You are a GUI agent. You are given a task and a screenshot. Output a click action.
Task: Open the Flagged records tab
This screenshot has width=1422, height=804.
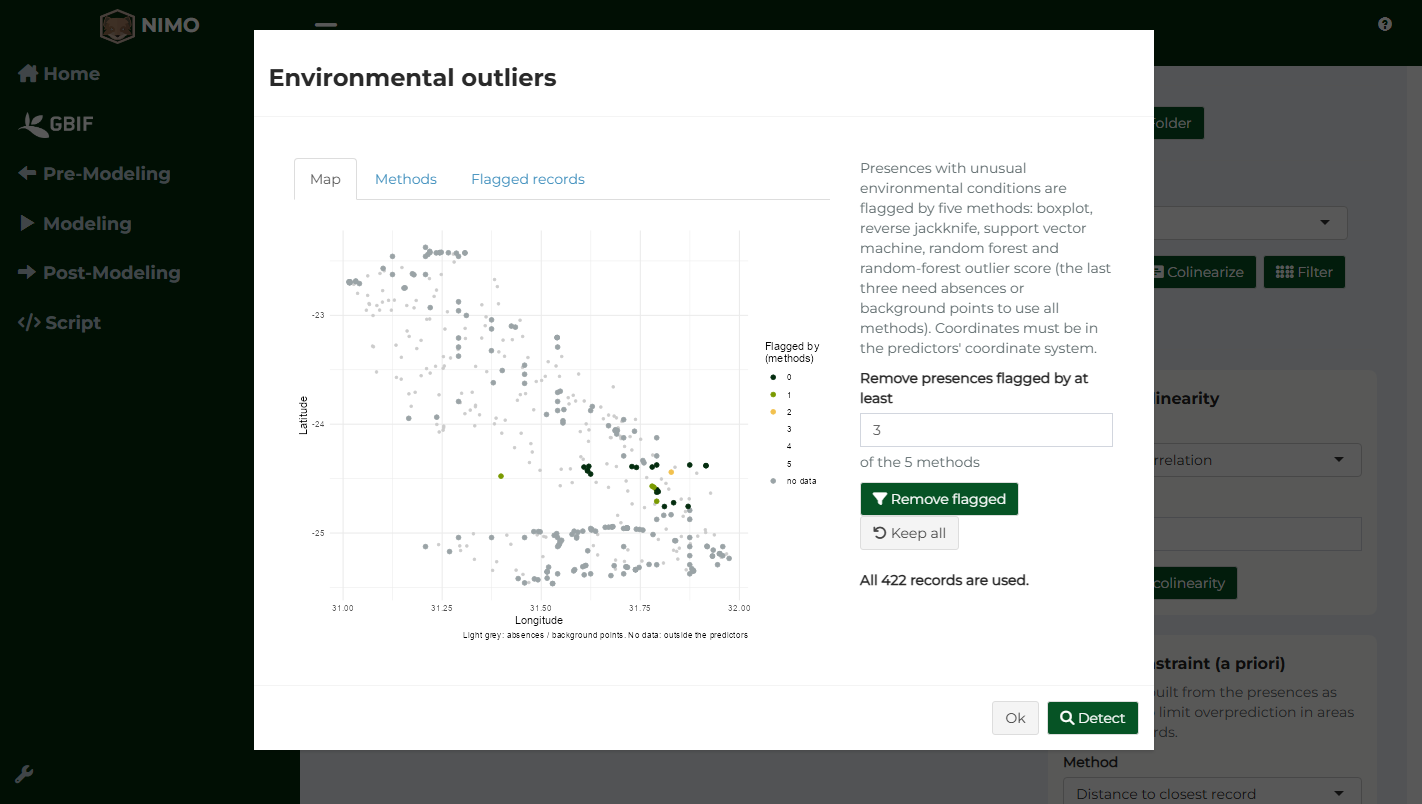(528, 179)
